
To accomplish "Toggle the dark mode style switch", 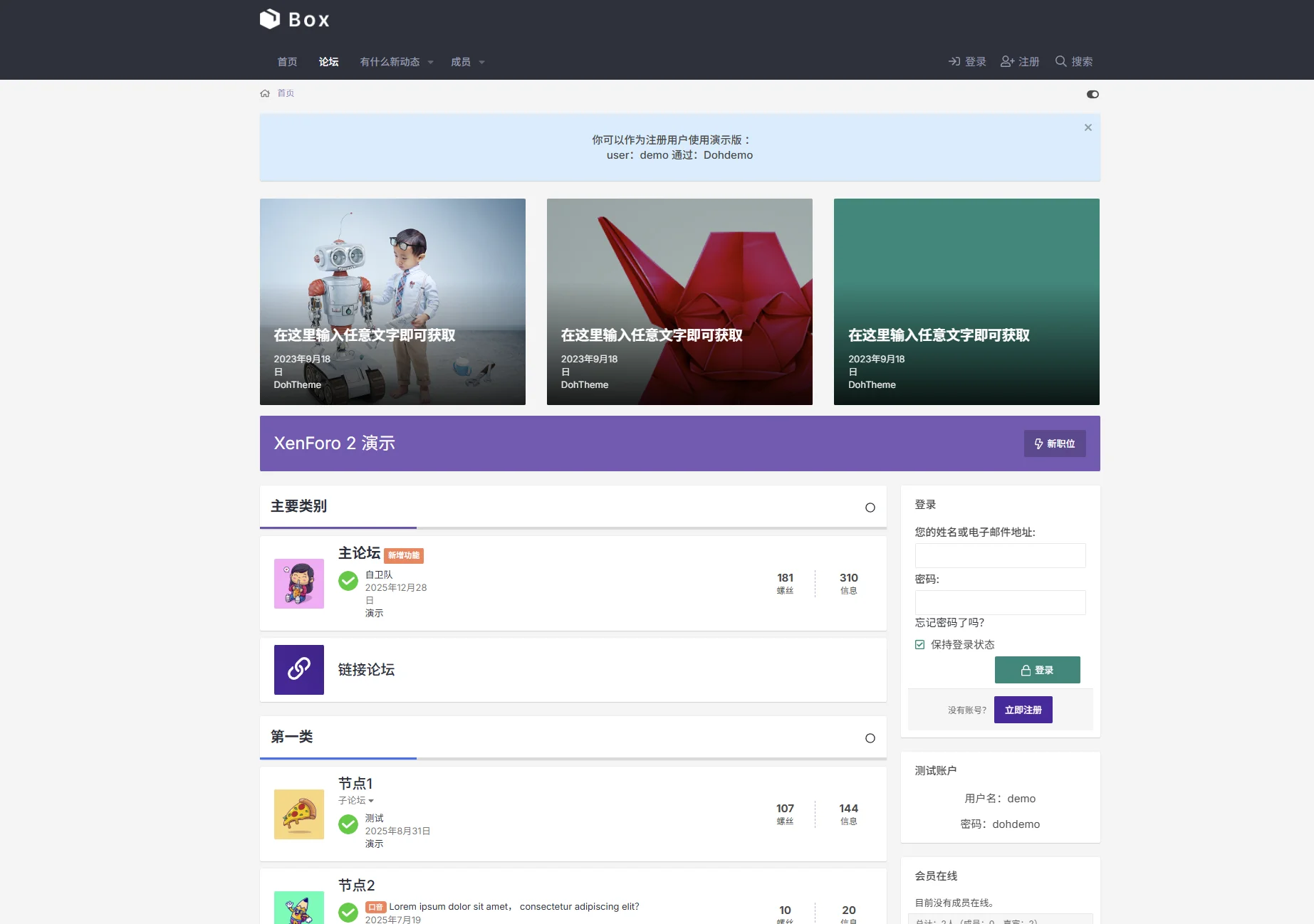I will tap(1093, 94).
